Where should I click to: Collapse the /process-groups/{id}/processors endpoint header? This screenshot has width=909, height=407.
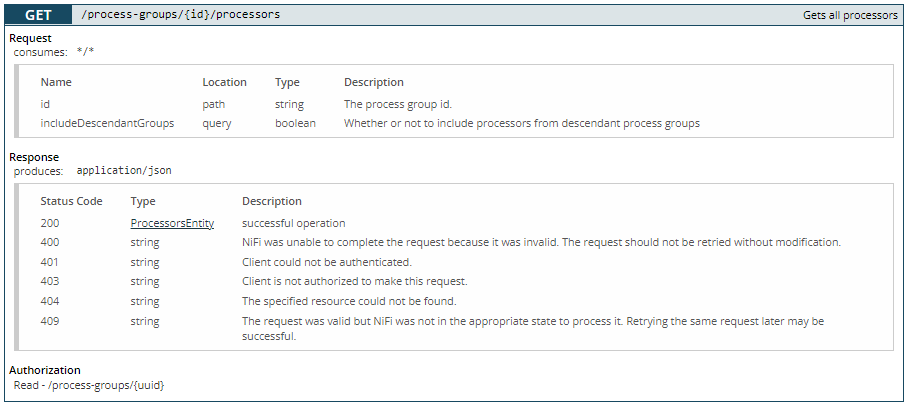point(454,15)
